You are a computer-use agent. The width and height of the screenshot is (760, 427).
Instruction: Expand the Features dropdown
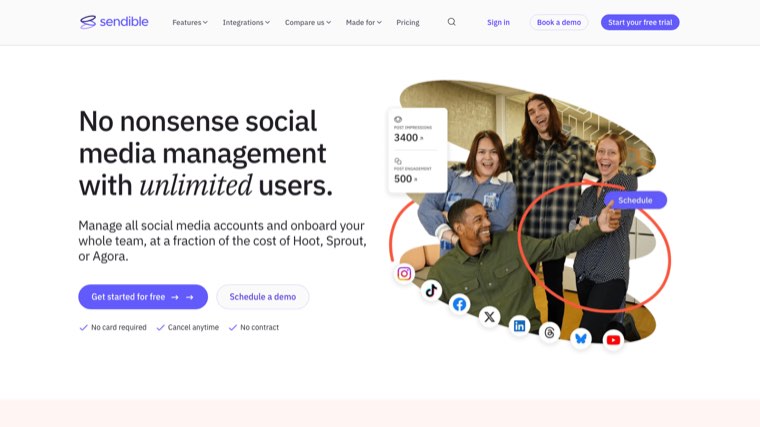point(190,22)
